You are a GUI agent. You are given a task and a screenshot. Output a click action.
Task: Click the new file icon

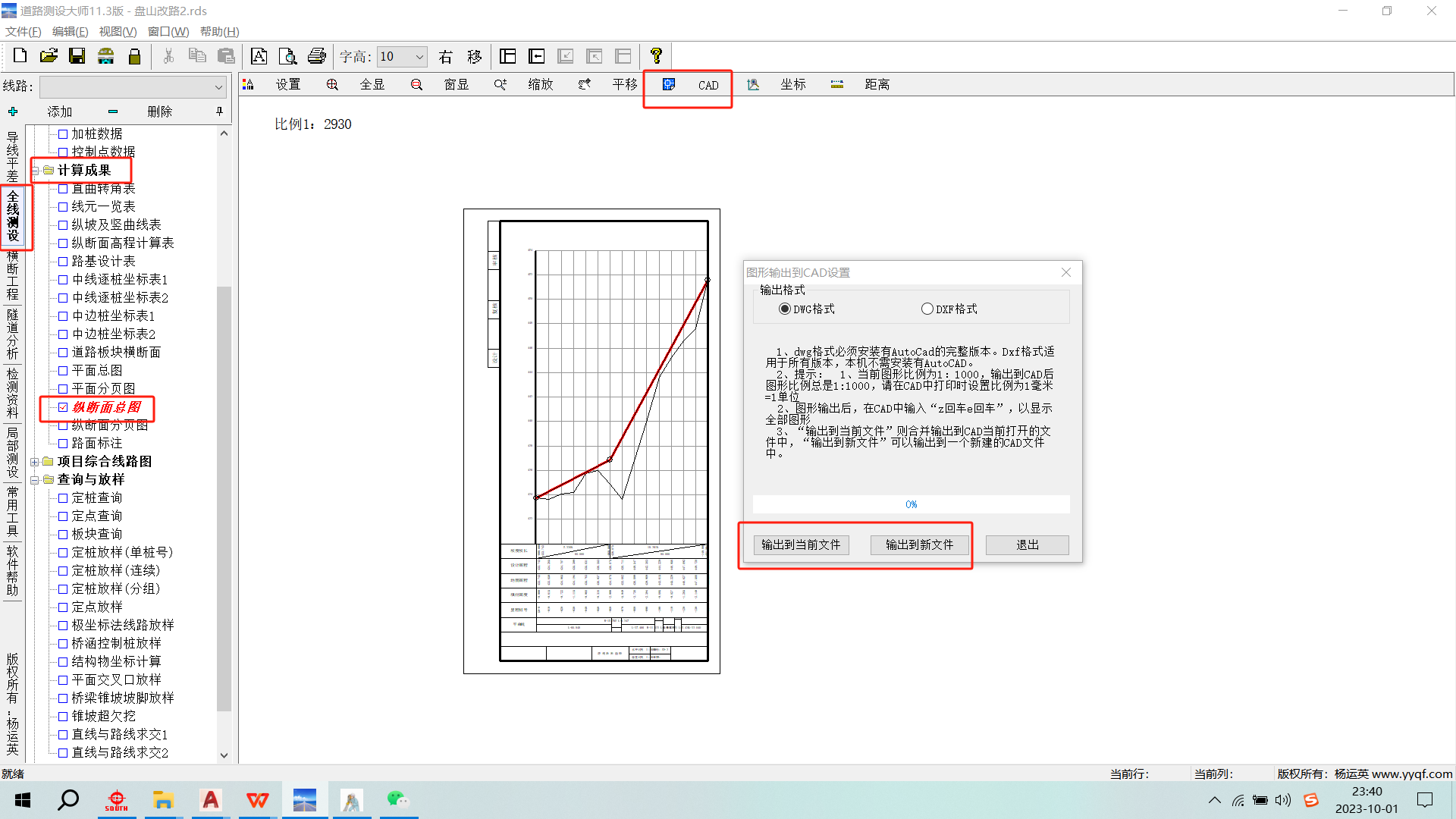tap(20, 56)
